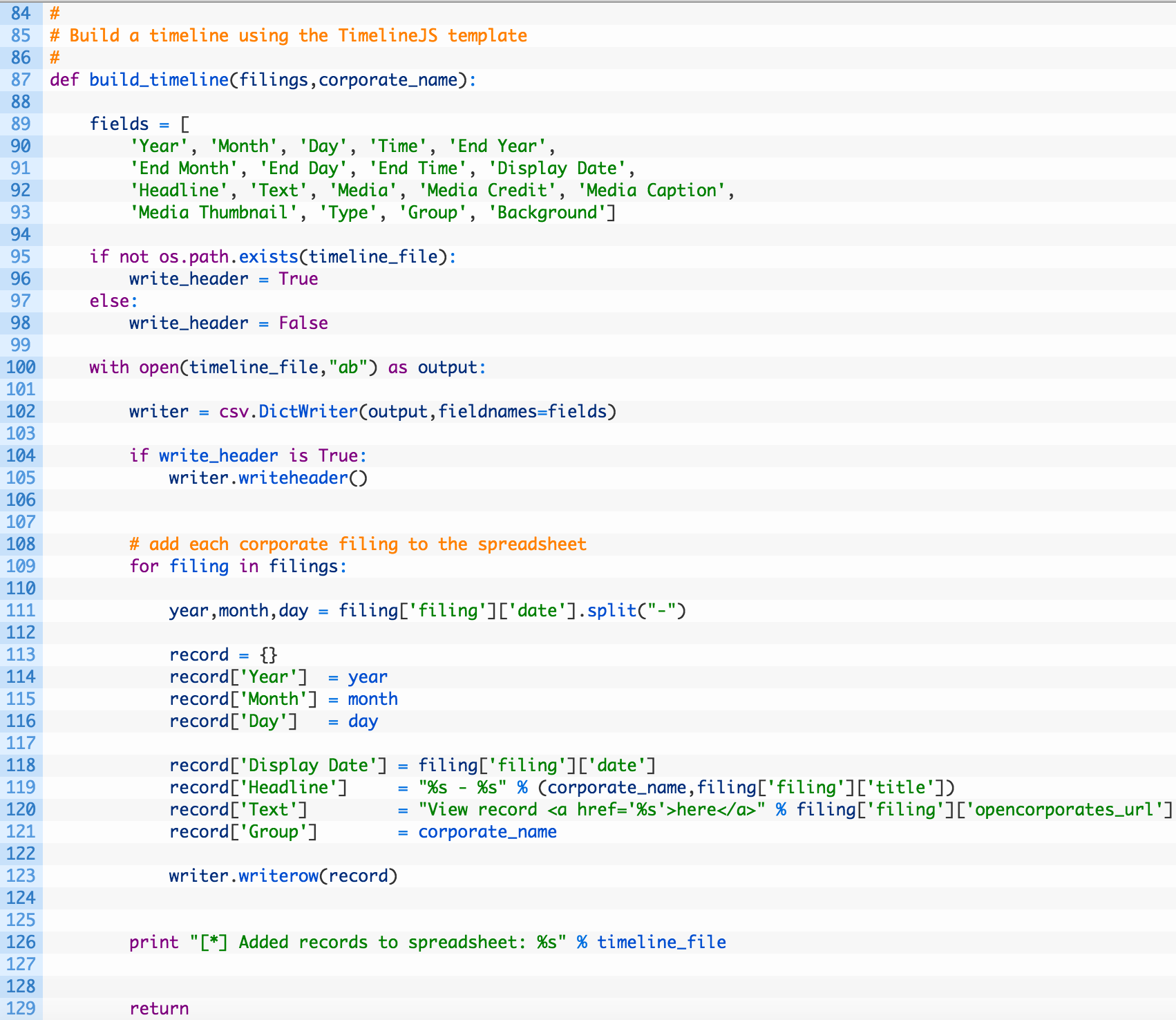This screenshot has height=1020, width=1176.
Task: Click the return statement on line 129
Action: pos(159,1009)
